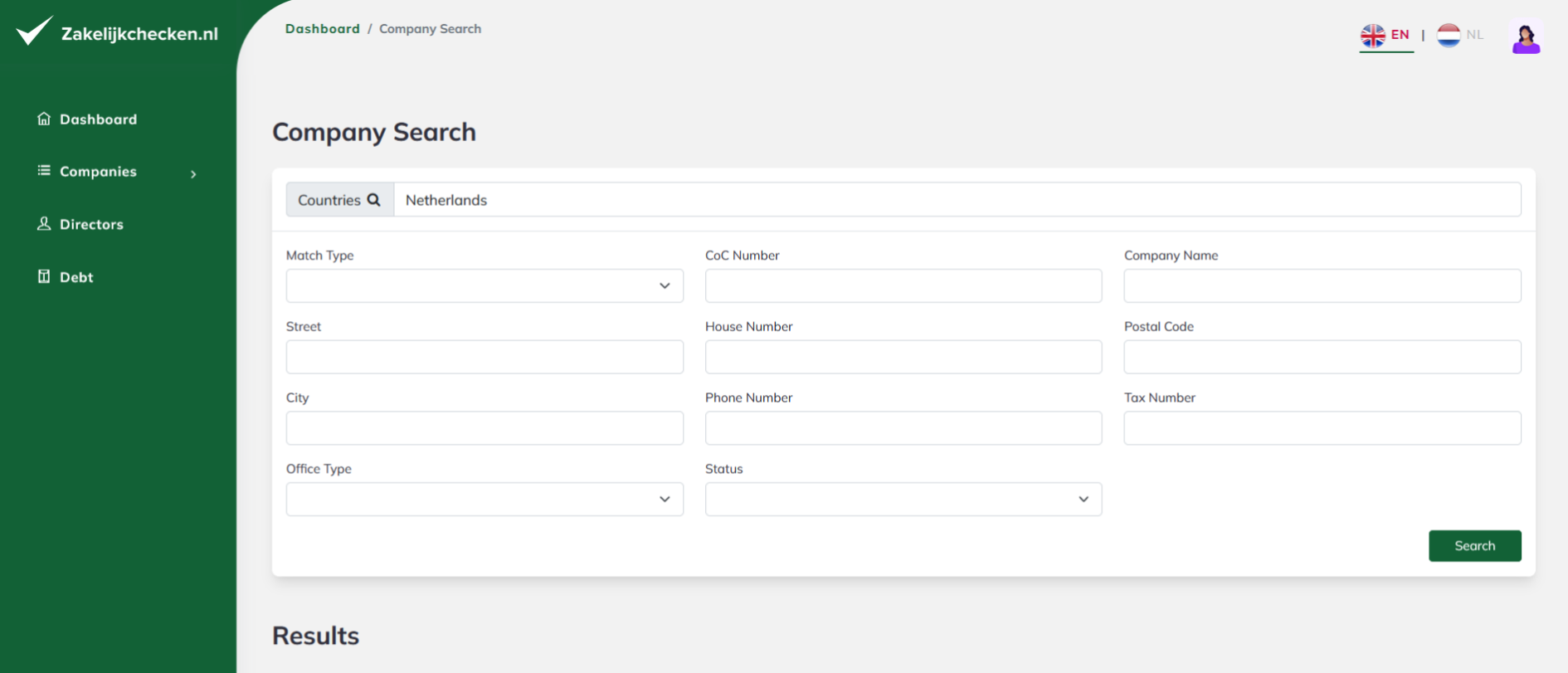Viewport: 1568px width, 673px height.
Task: Click the Countries field showing Netherlands
Action: coord(957,200)
